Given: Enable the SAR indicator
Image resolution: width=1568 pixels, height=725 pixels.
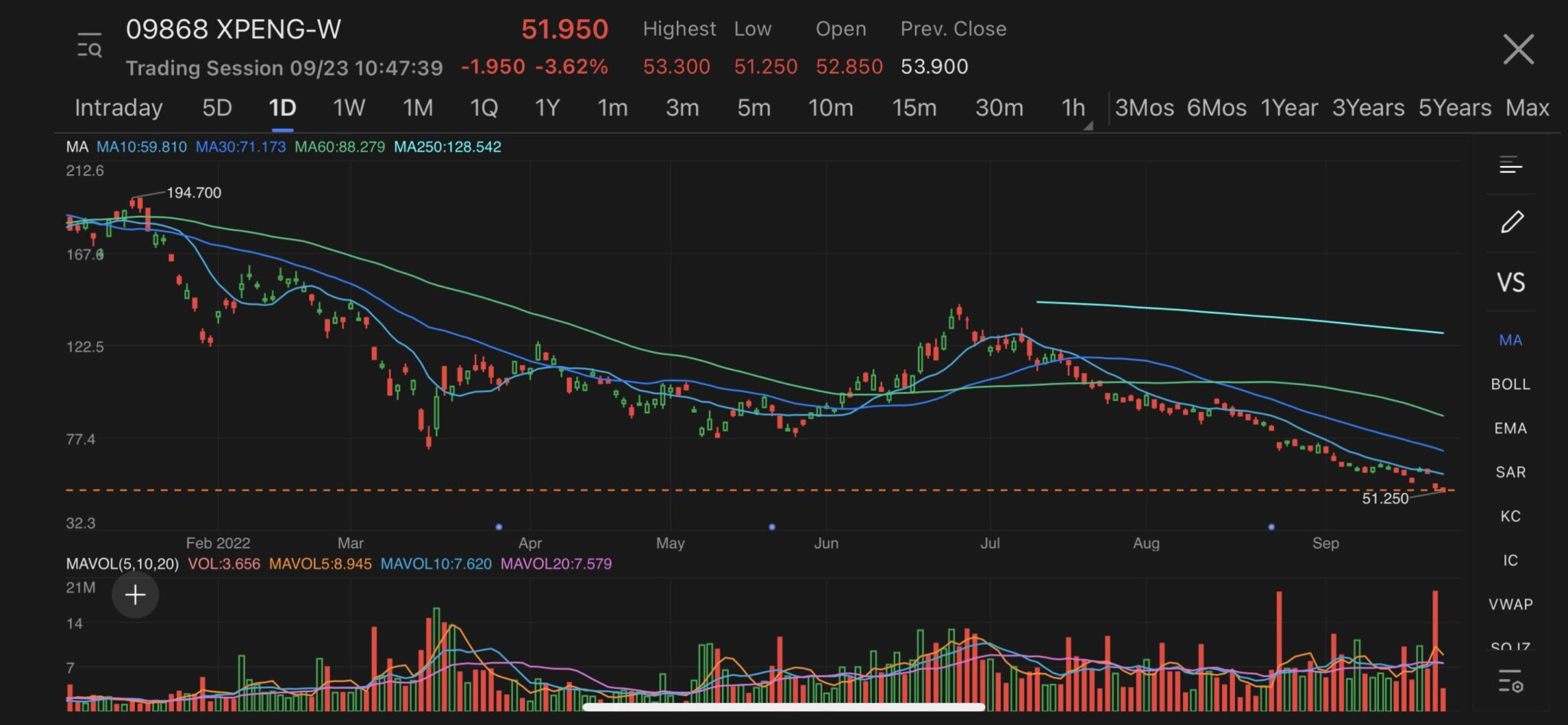Looking at the screenshot, I should 1510,472.
